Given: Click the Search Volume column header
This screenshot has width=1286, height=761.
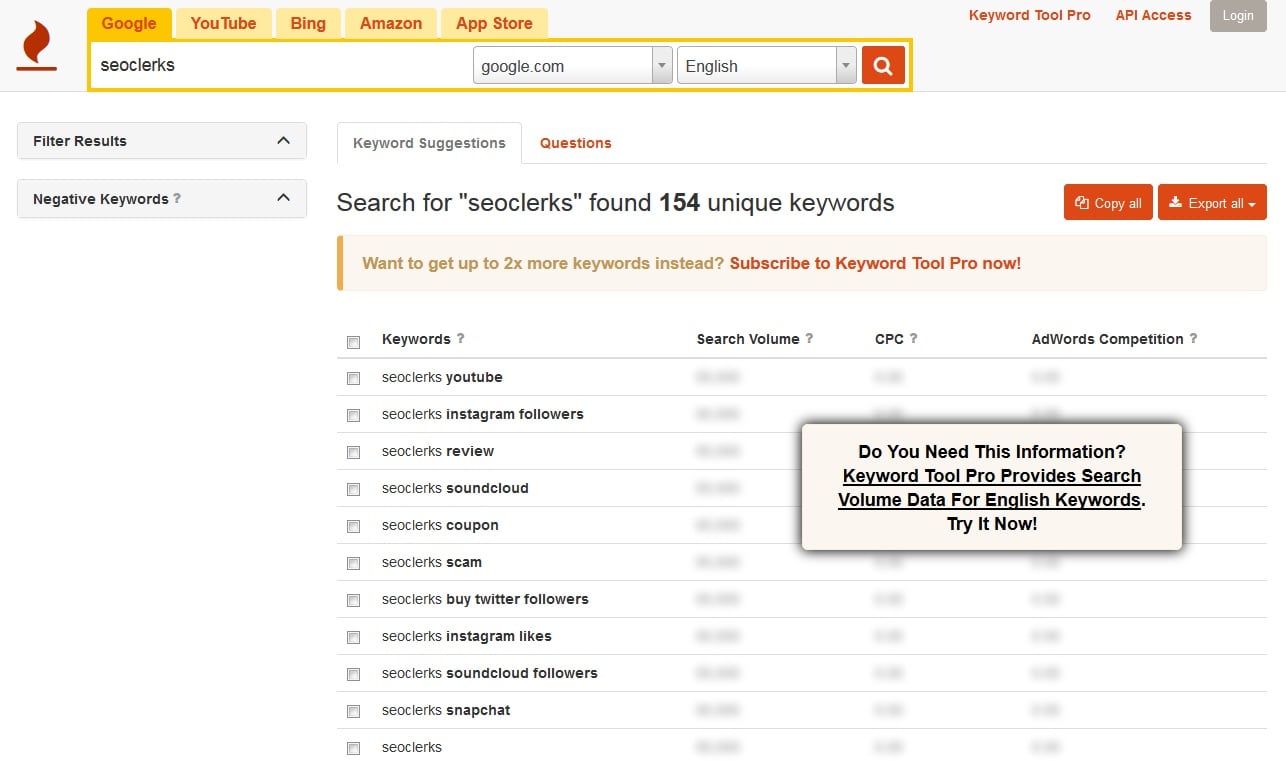Looking at the screenshot, I should 748,339.
